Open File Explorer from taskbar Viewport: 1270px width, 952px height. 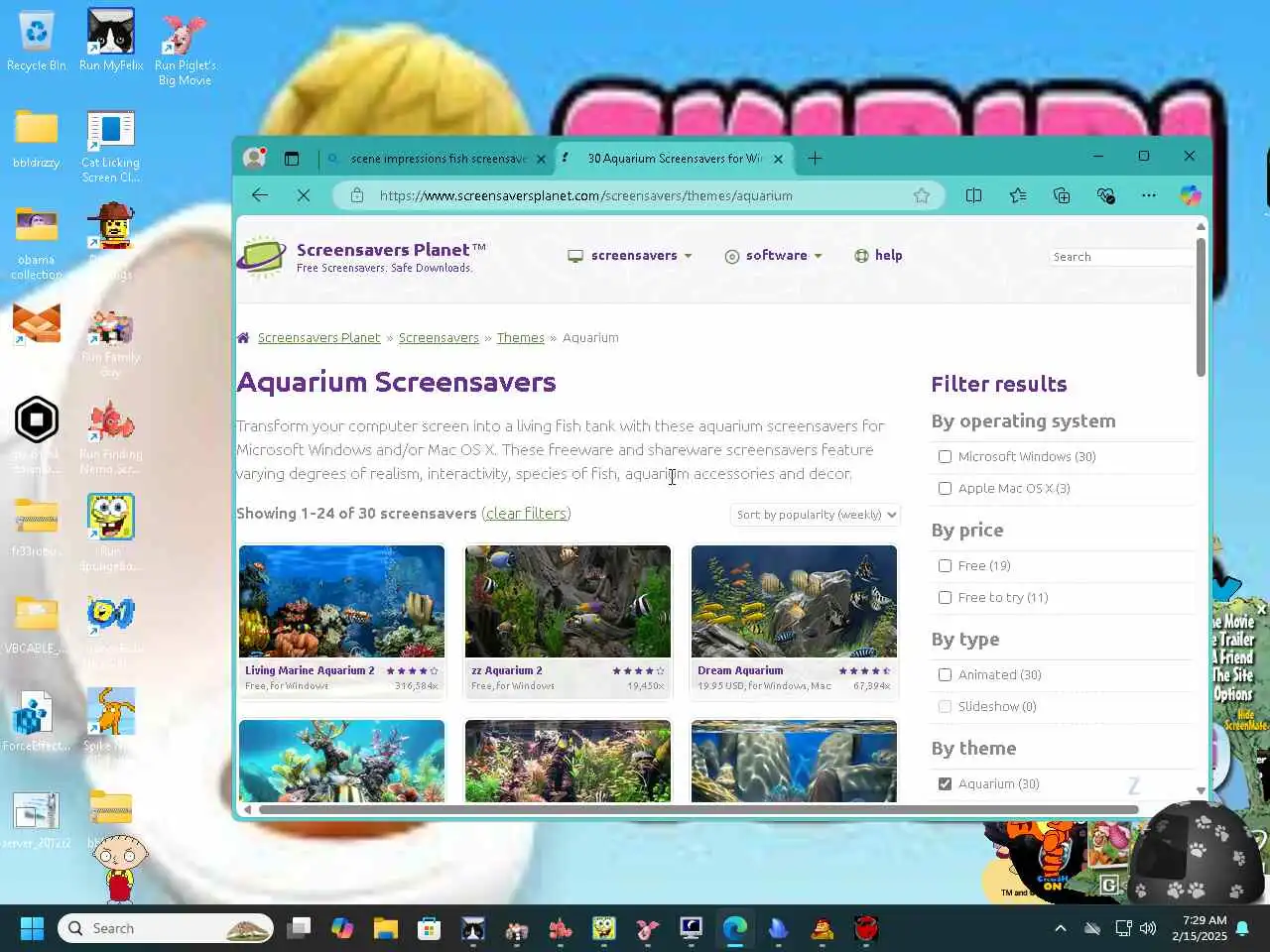386,928
